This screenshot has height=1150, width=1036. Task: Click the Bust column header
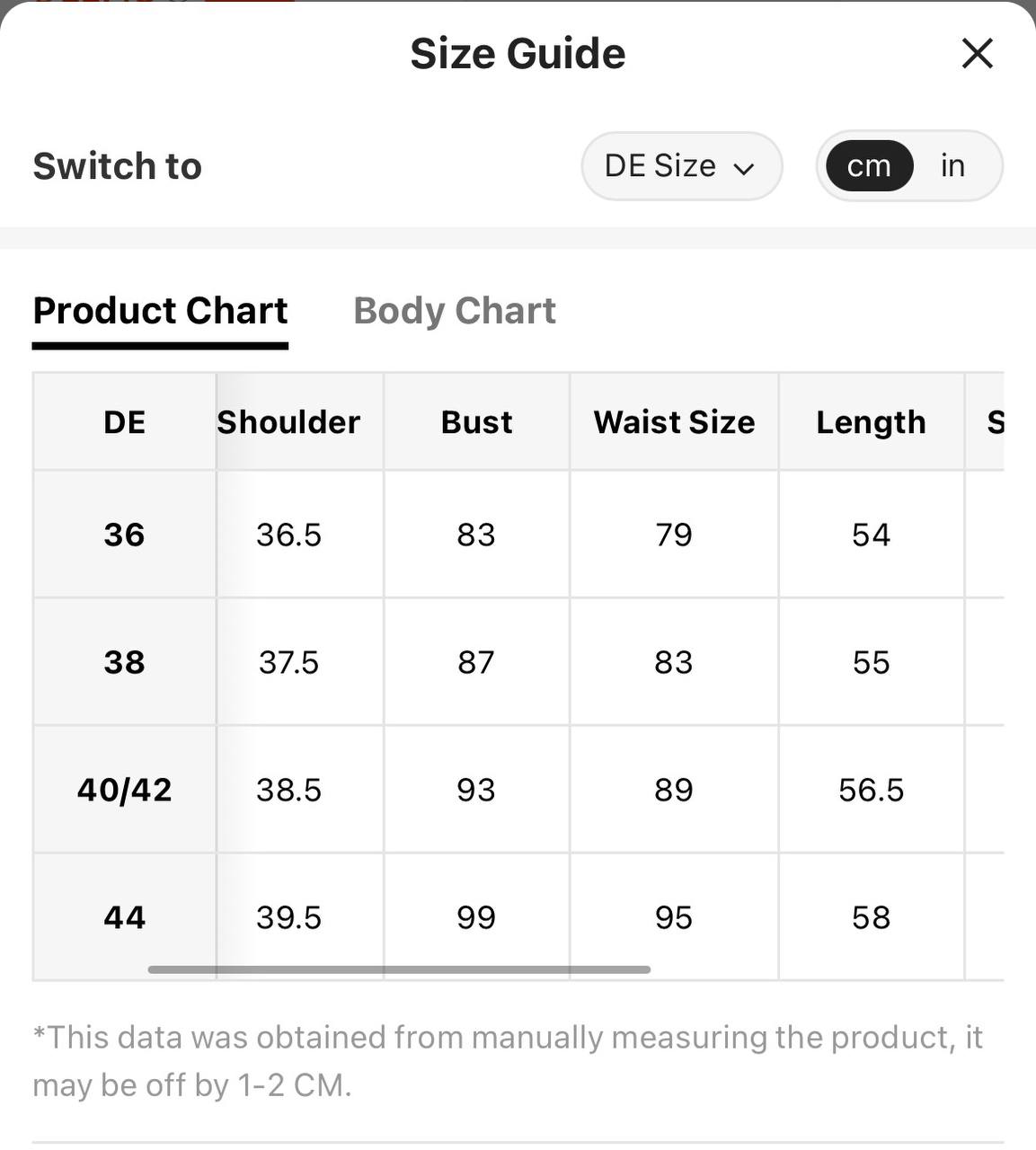(476, 421)
